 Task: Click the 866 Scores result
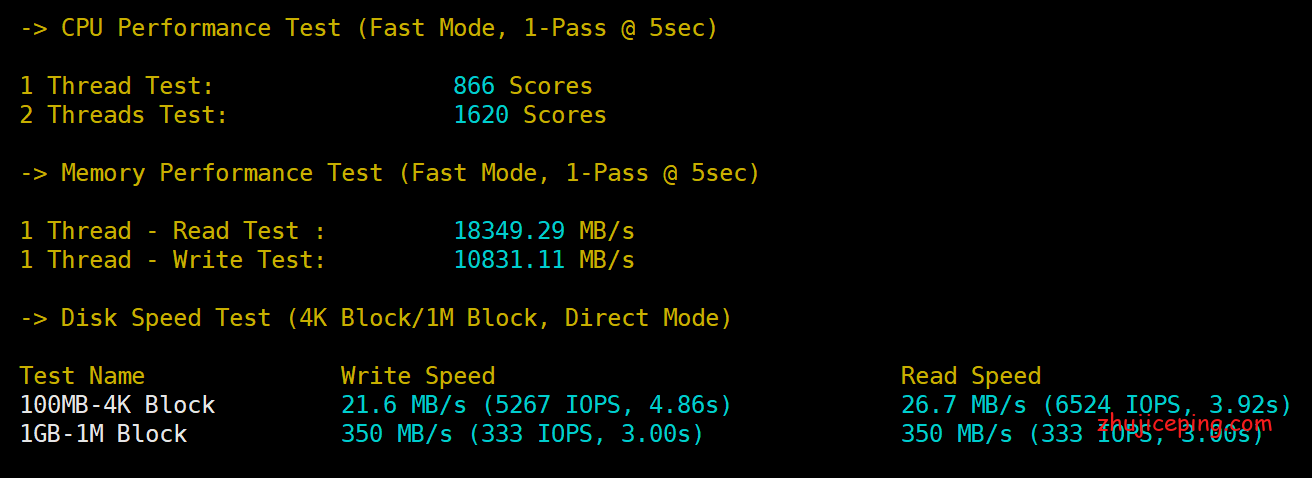point(522,86)
